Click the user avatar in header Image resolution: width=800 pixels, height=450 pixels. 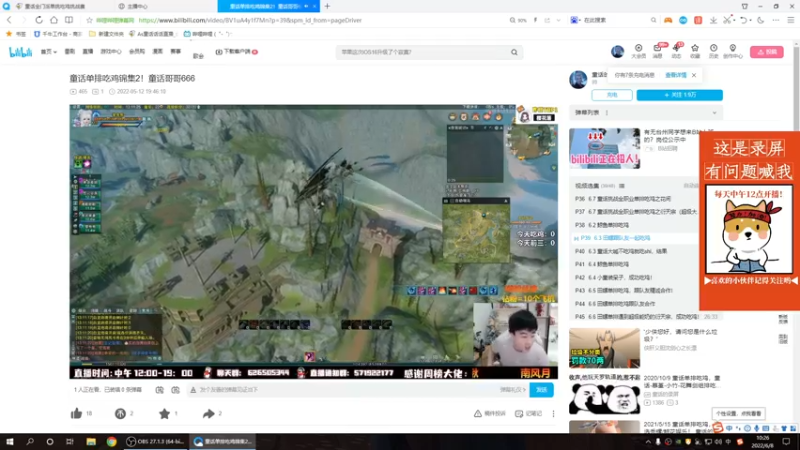(617, 52)
